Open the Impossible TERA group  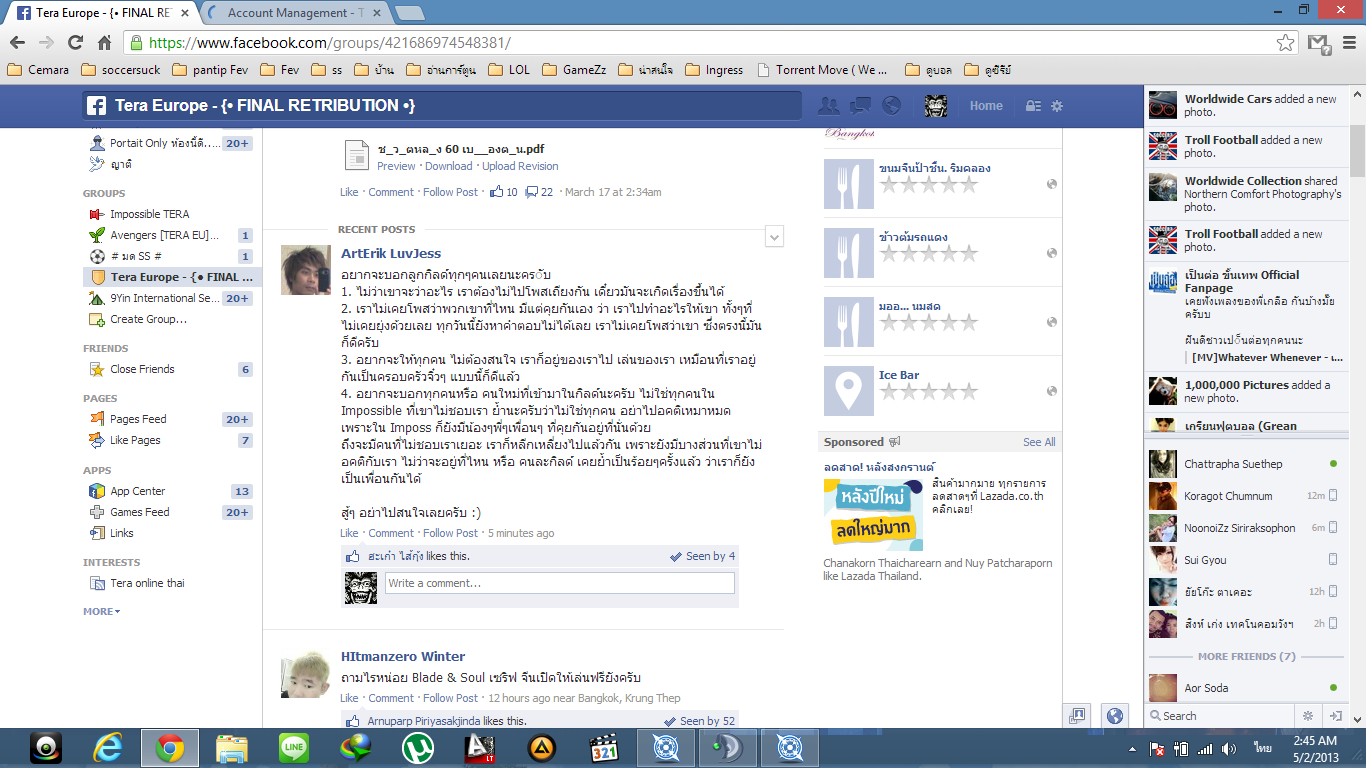point(149,214)
